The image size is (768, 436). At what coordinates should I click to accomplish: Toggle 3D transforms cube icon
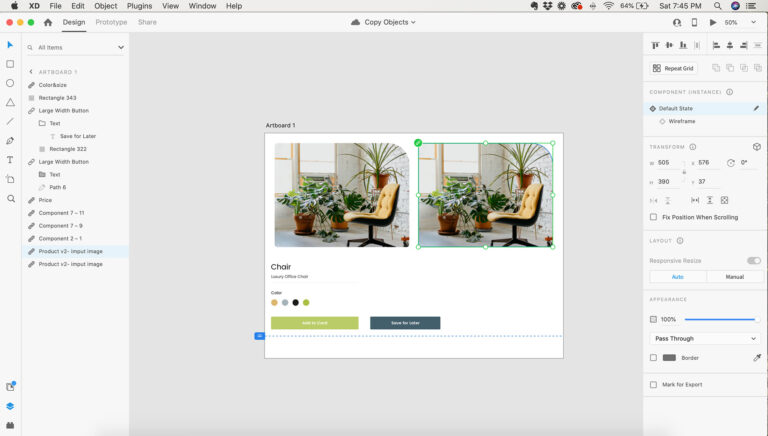click(756, 146)
